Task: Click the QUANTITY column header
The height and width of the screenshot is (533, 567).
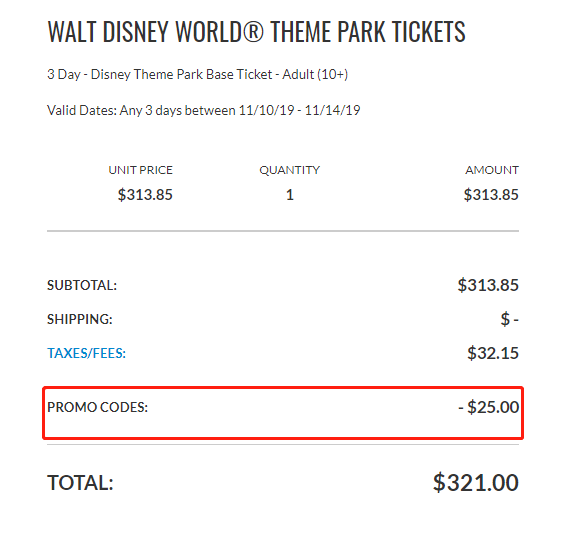Action: 290,170
